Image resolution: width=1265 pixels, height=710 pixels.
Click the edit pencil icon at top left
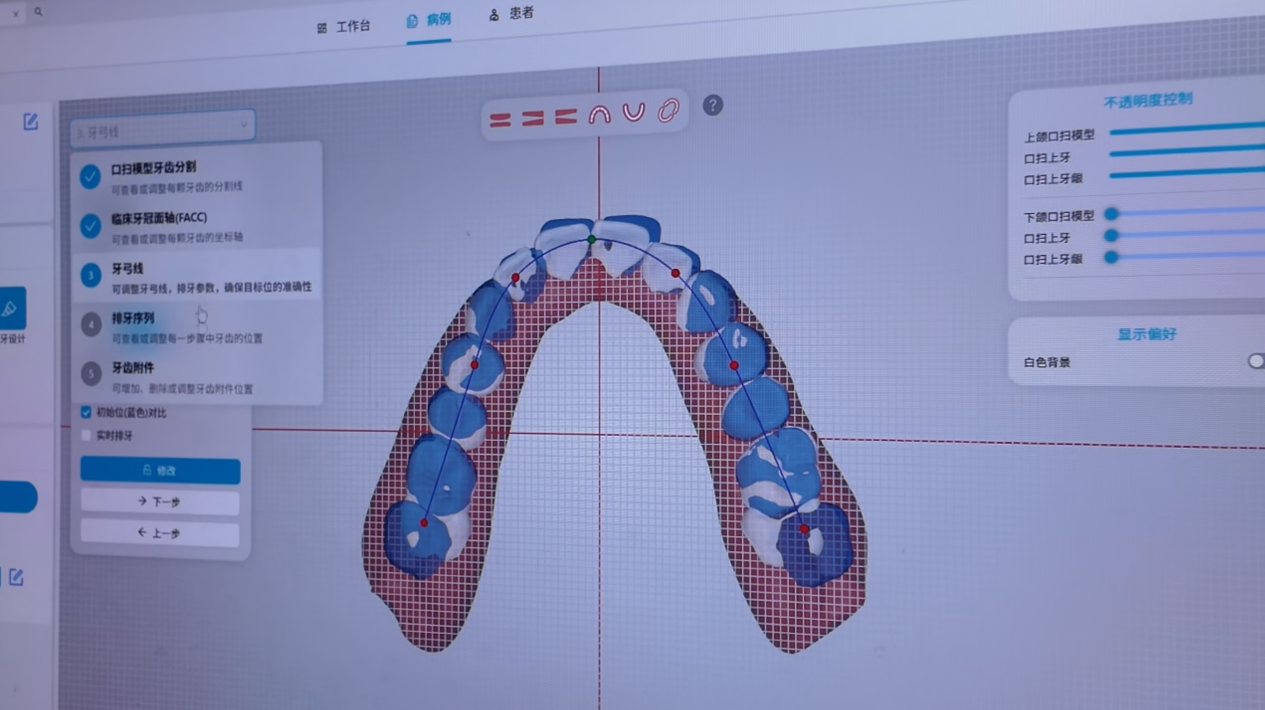[x=31, y=122]
